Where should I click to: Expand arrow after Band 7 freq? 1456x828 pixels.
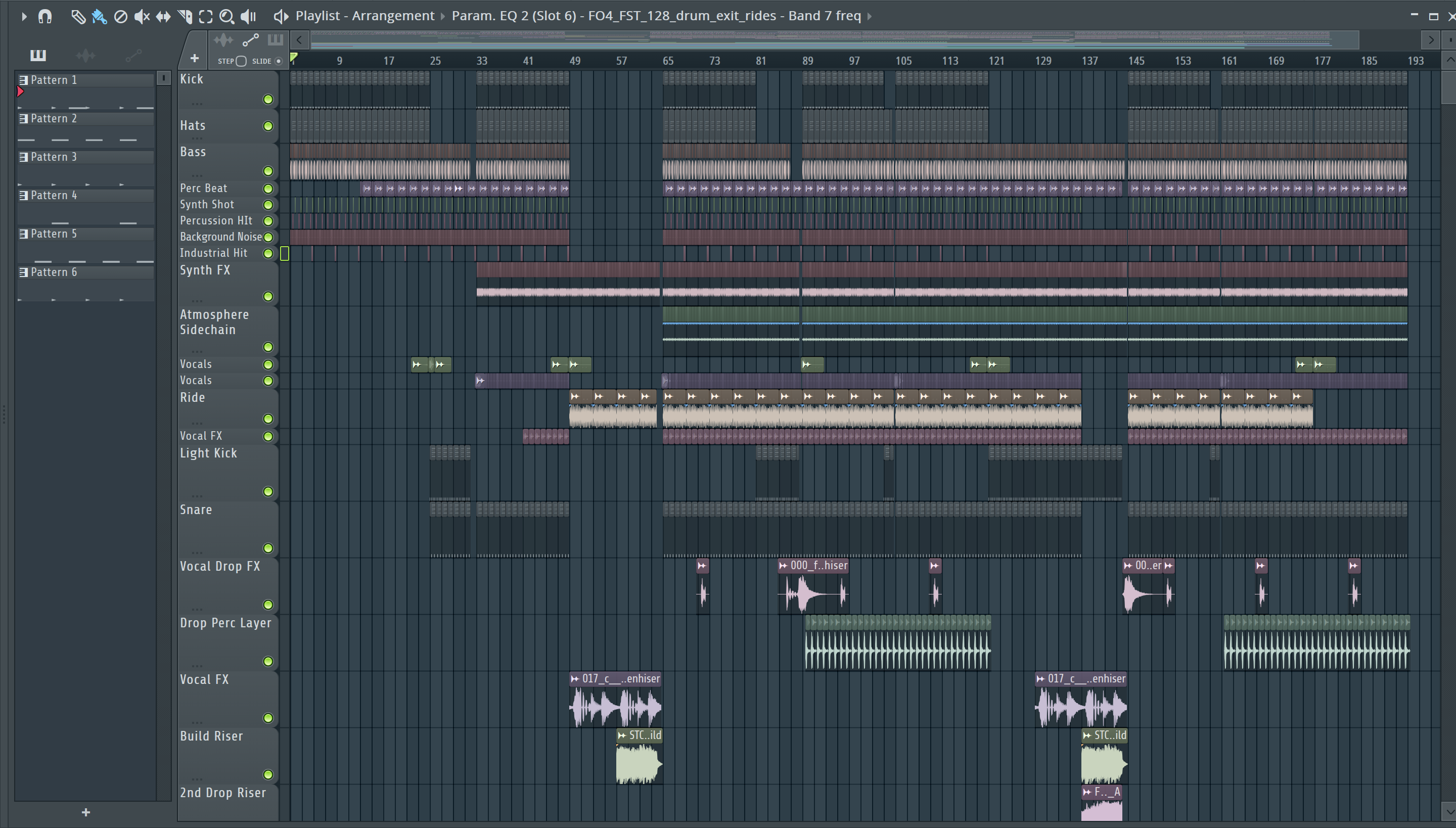click(x=869, y=17)
